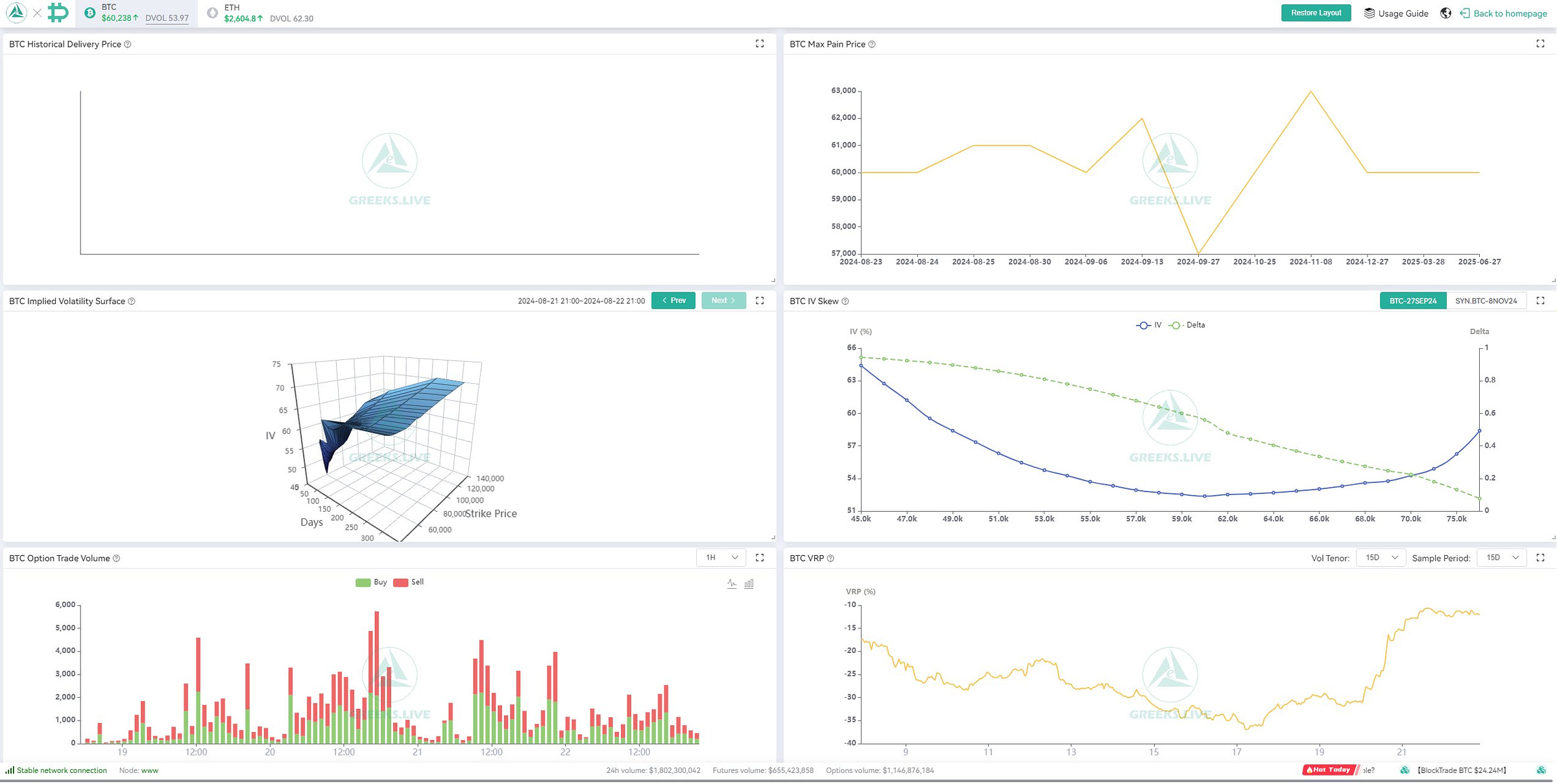The width and height of the screenshot is (1557, 784).
Task: Click Futures volume: $655,423,858 text
Action: (763, 770)
